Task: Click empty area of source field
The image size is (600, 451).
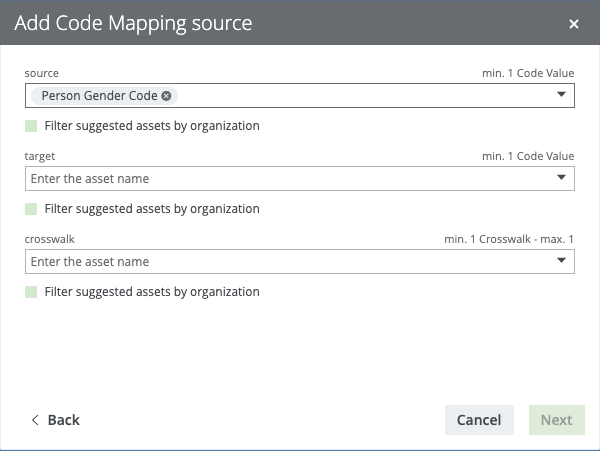Action: [360, 96]
